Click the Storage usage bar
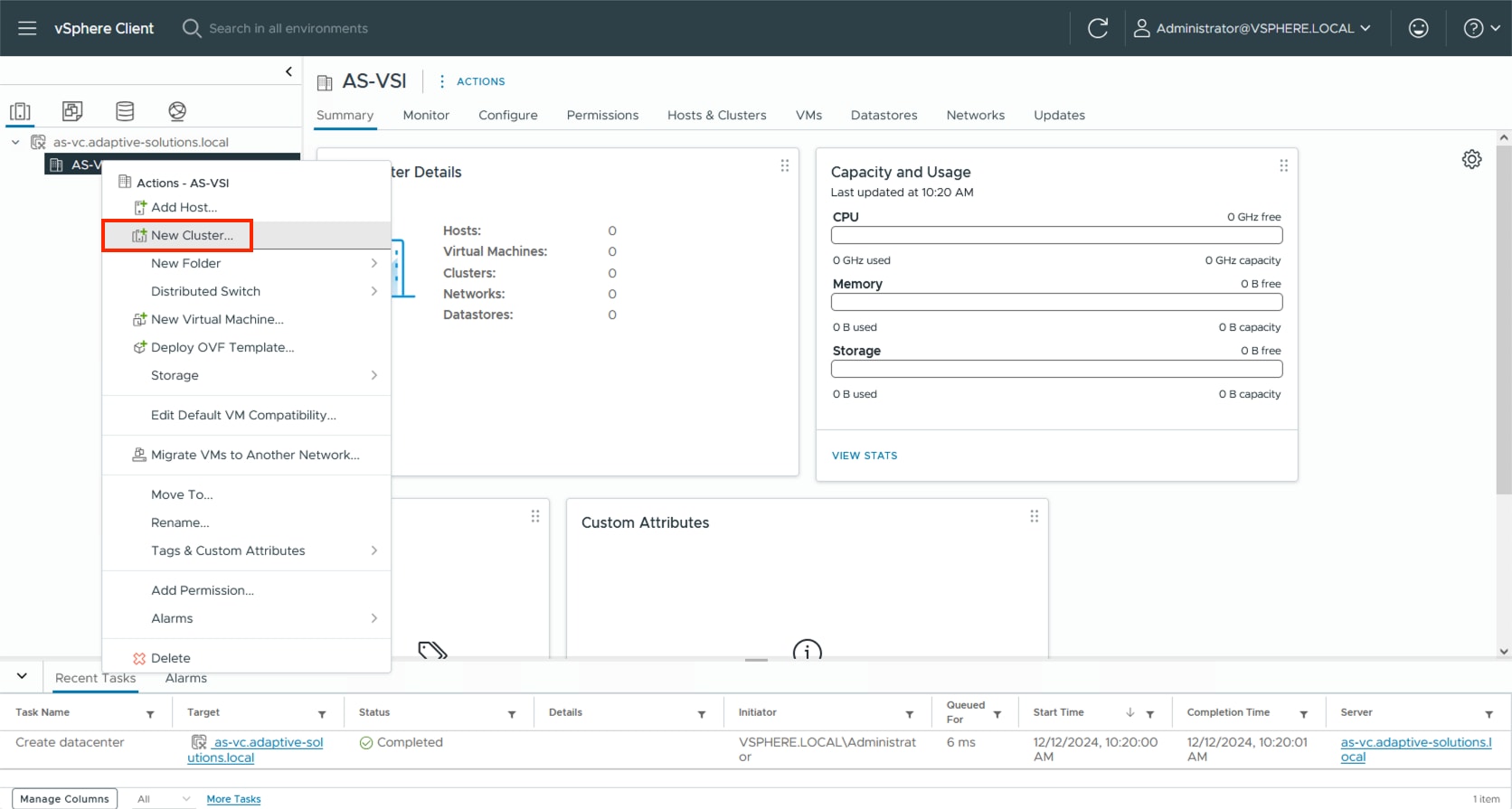 pos(1056,369)
